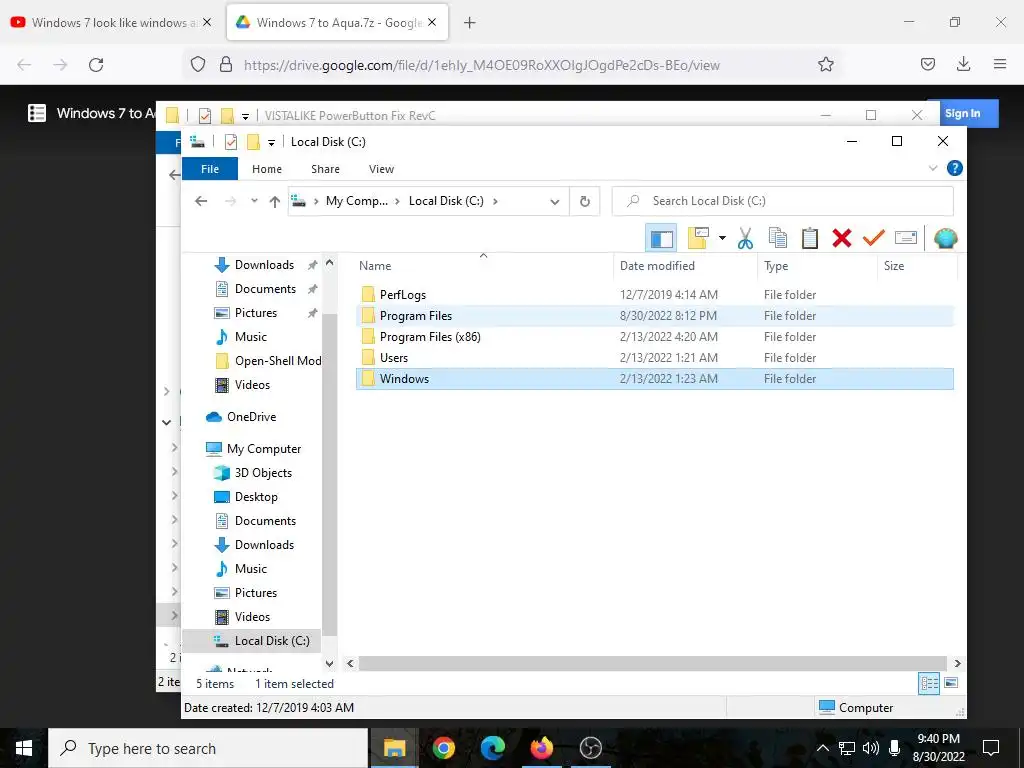The image size is (1024, 768).
Task: Unpin Documents from Quick access
Action: (312, 289)
